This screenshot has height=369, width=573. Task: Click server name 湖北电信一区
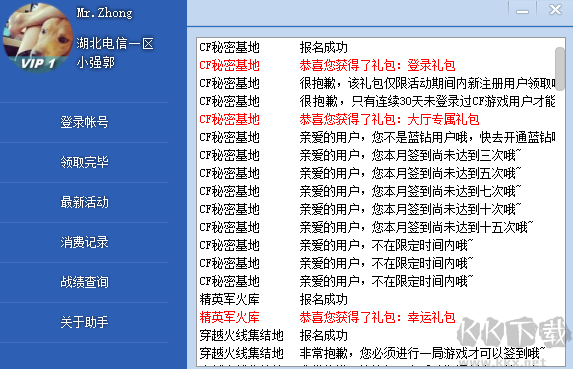[115, 43]
